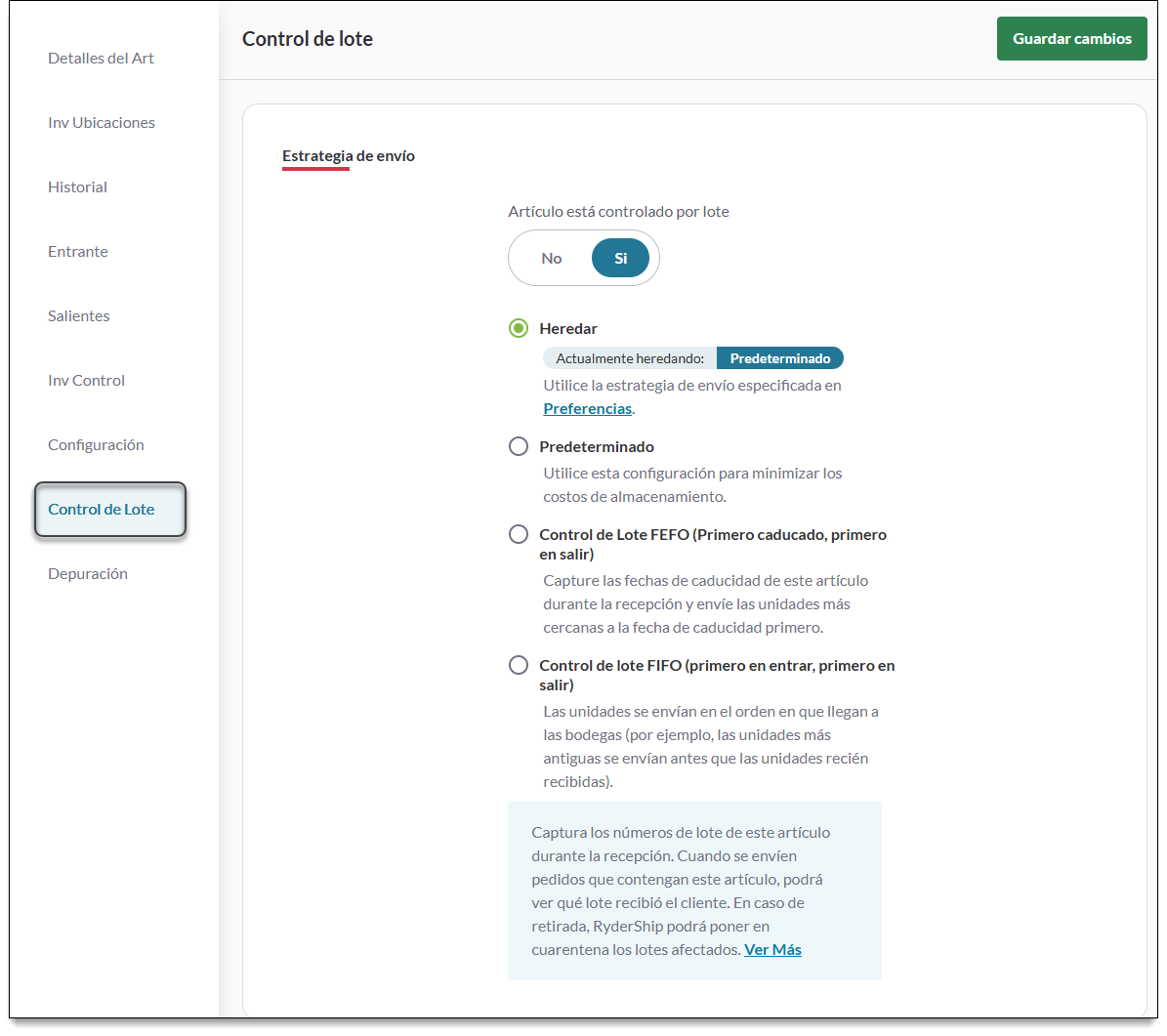Choose the Predeterminado radio option

click(519, 447)
